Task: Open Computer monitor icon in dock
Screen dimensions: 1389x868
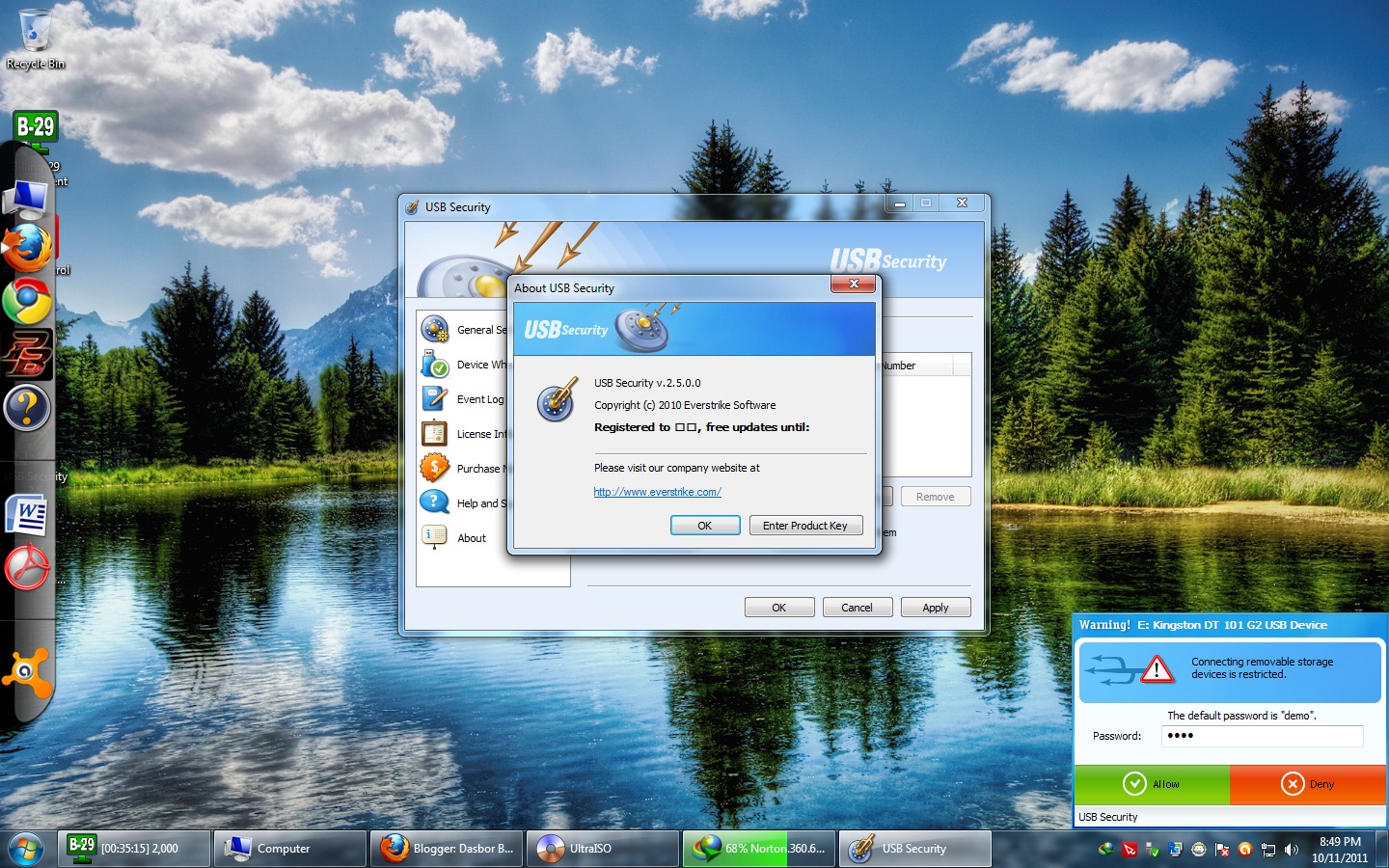Action: click(27, 201)
